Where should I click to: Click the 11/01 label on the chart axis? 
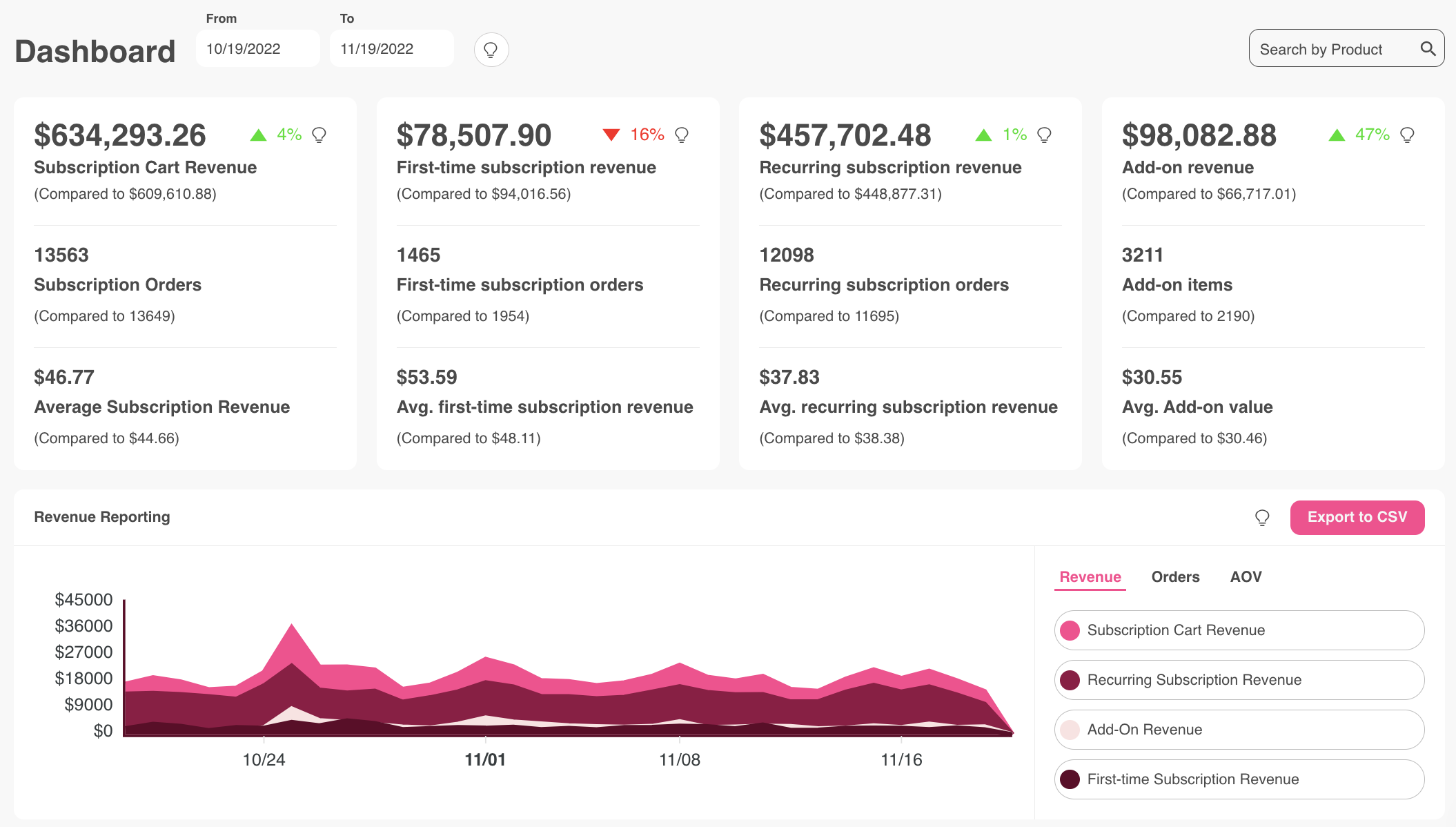(x=485, y=759)
